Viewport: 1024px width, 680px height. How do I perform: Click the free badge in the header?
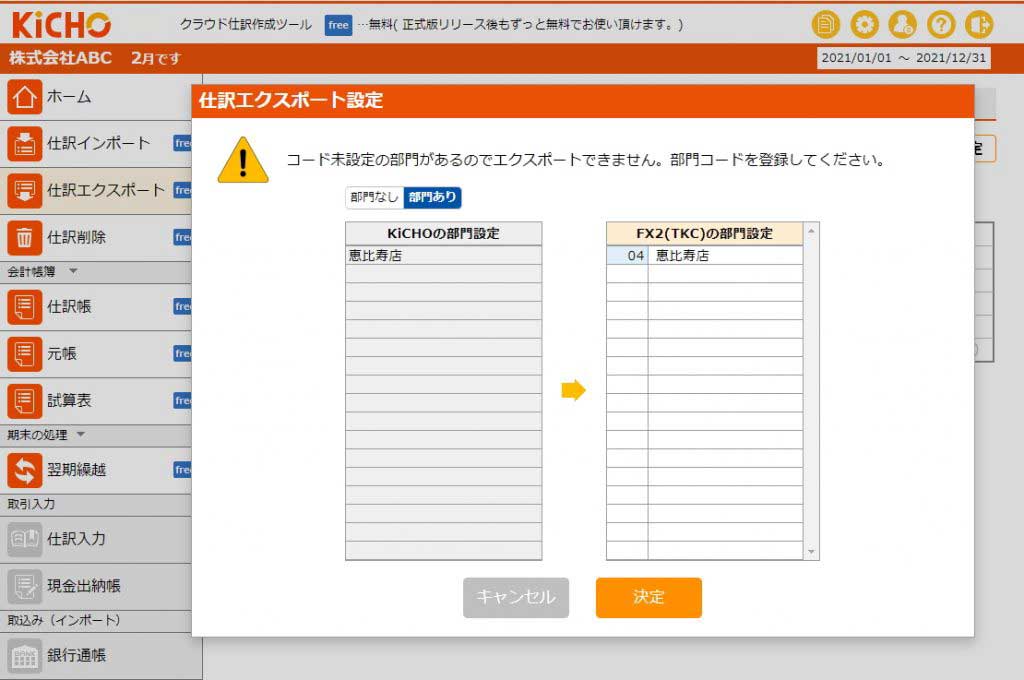[x=338, y=25]
